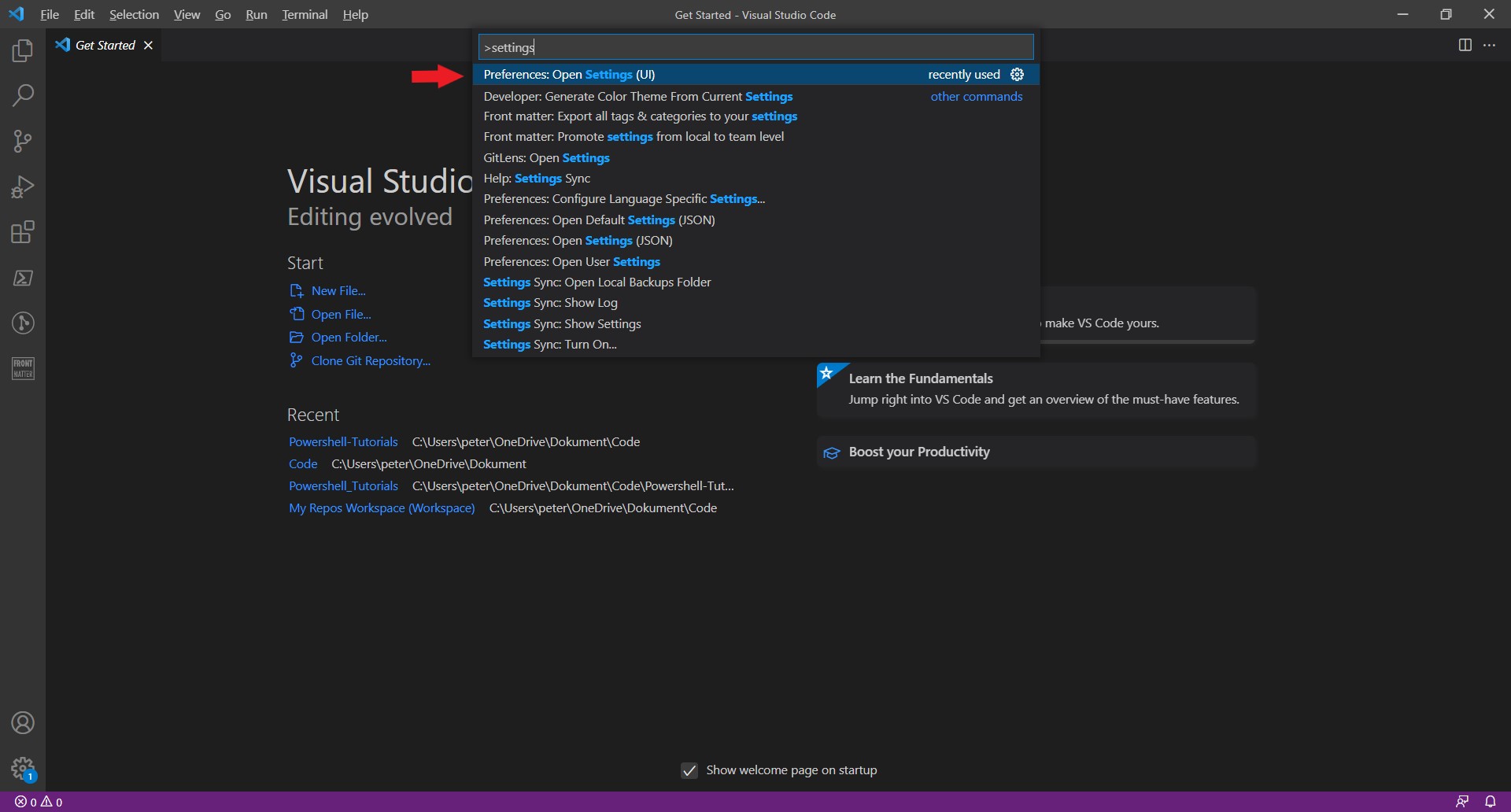Select Front matter: Export all tags & categories

[755, 116]
